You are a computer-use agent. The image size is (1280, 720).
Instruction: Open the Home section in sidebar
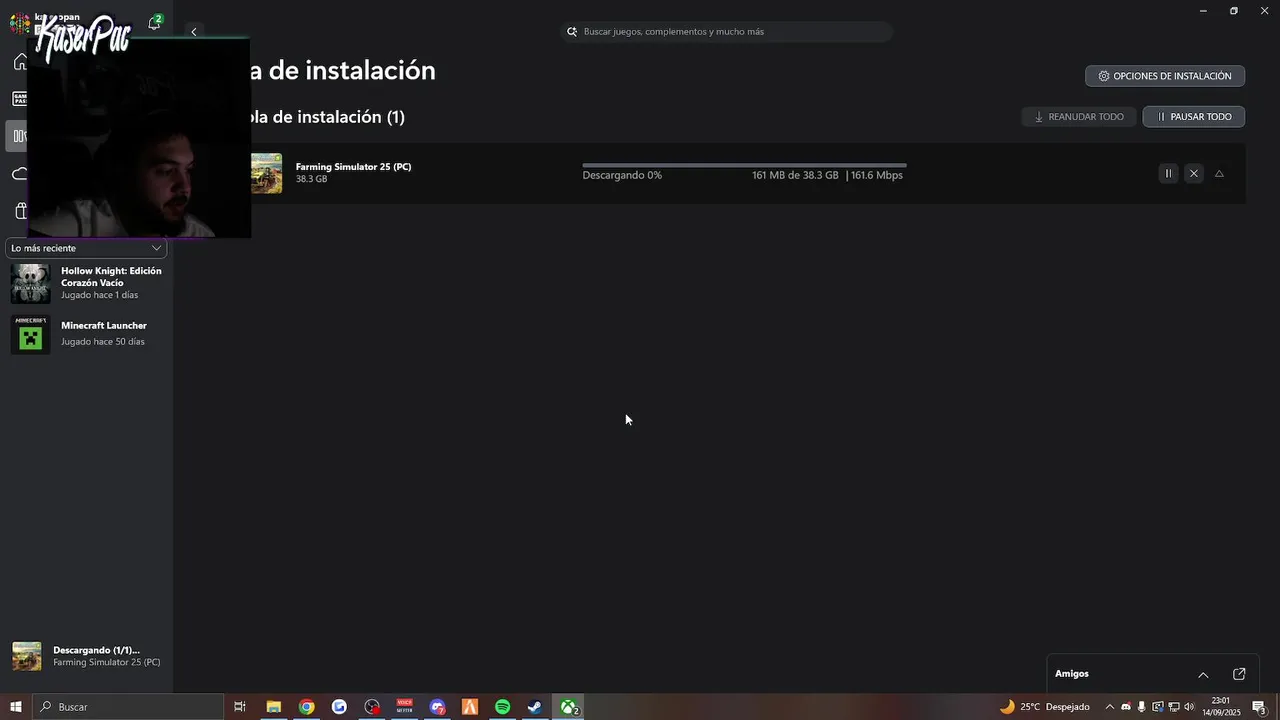20,62
